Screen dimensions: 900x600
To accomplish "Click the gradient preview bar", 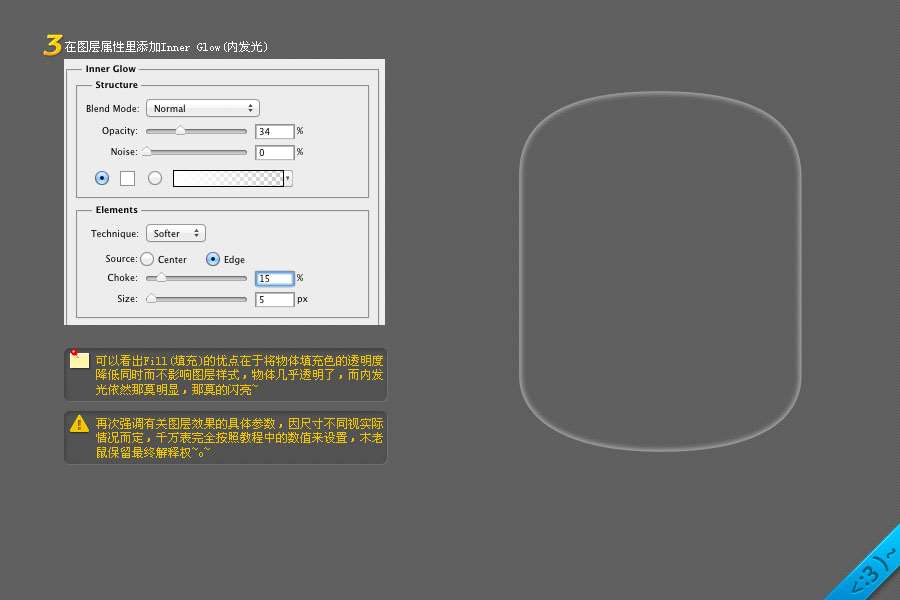I will (228, 179).
